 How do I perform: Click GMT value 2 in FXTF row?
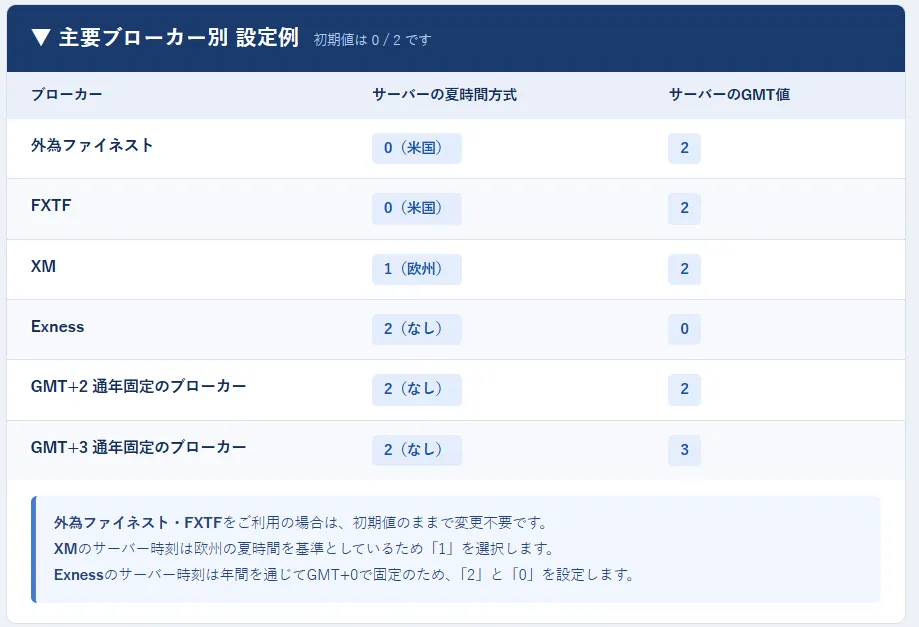(x=685, y=209)
